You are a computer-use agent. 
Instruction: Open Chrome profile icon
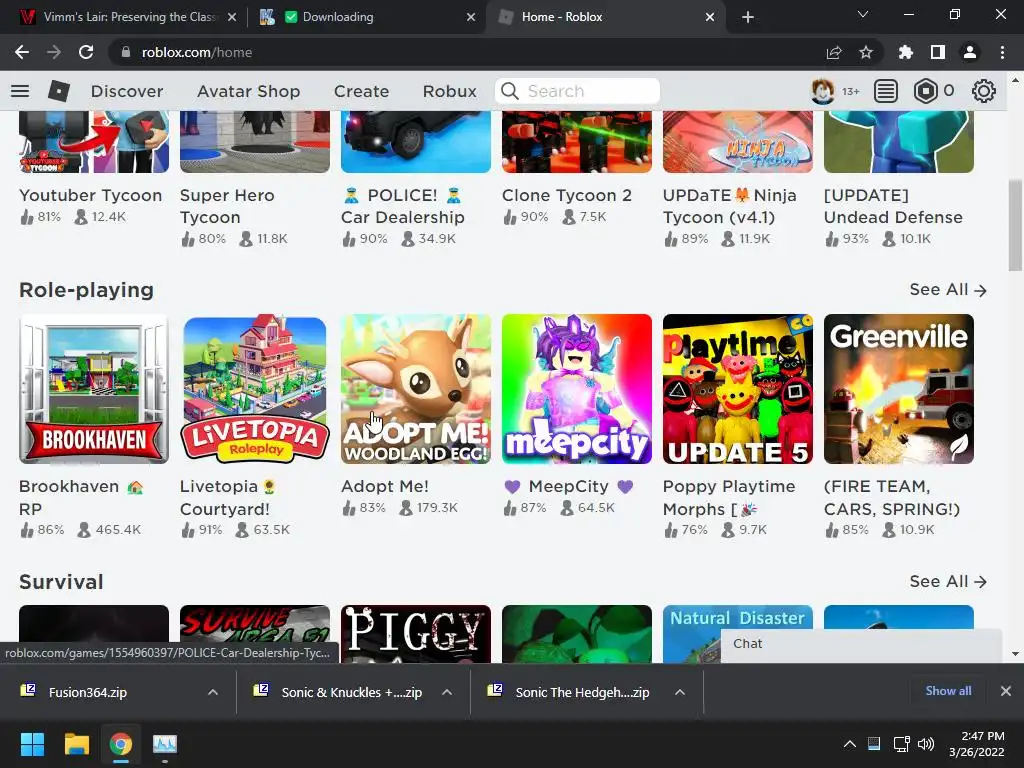(x=970, y=52)
